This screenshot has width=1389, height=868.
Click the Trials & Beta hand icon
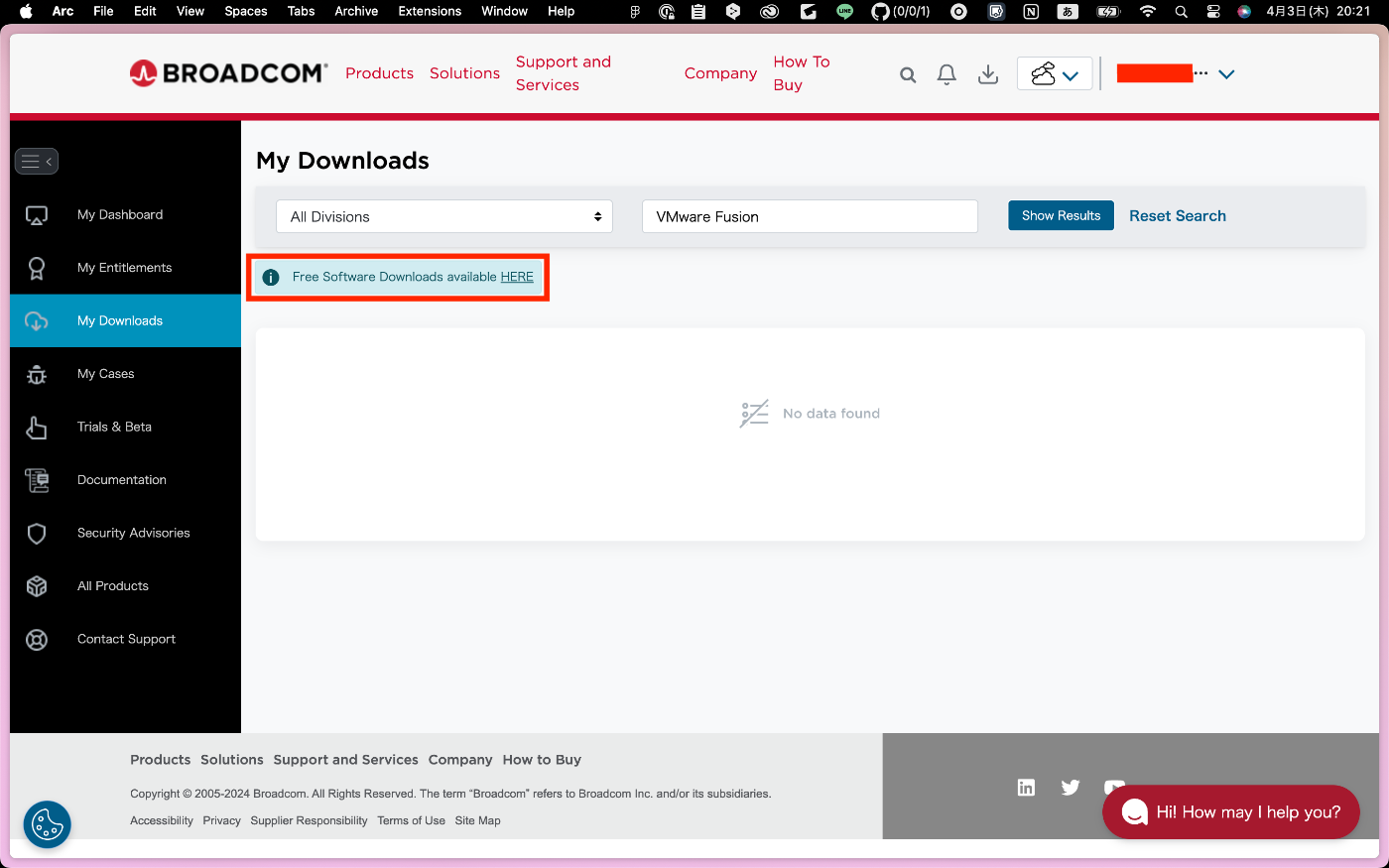pos(37,428)
